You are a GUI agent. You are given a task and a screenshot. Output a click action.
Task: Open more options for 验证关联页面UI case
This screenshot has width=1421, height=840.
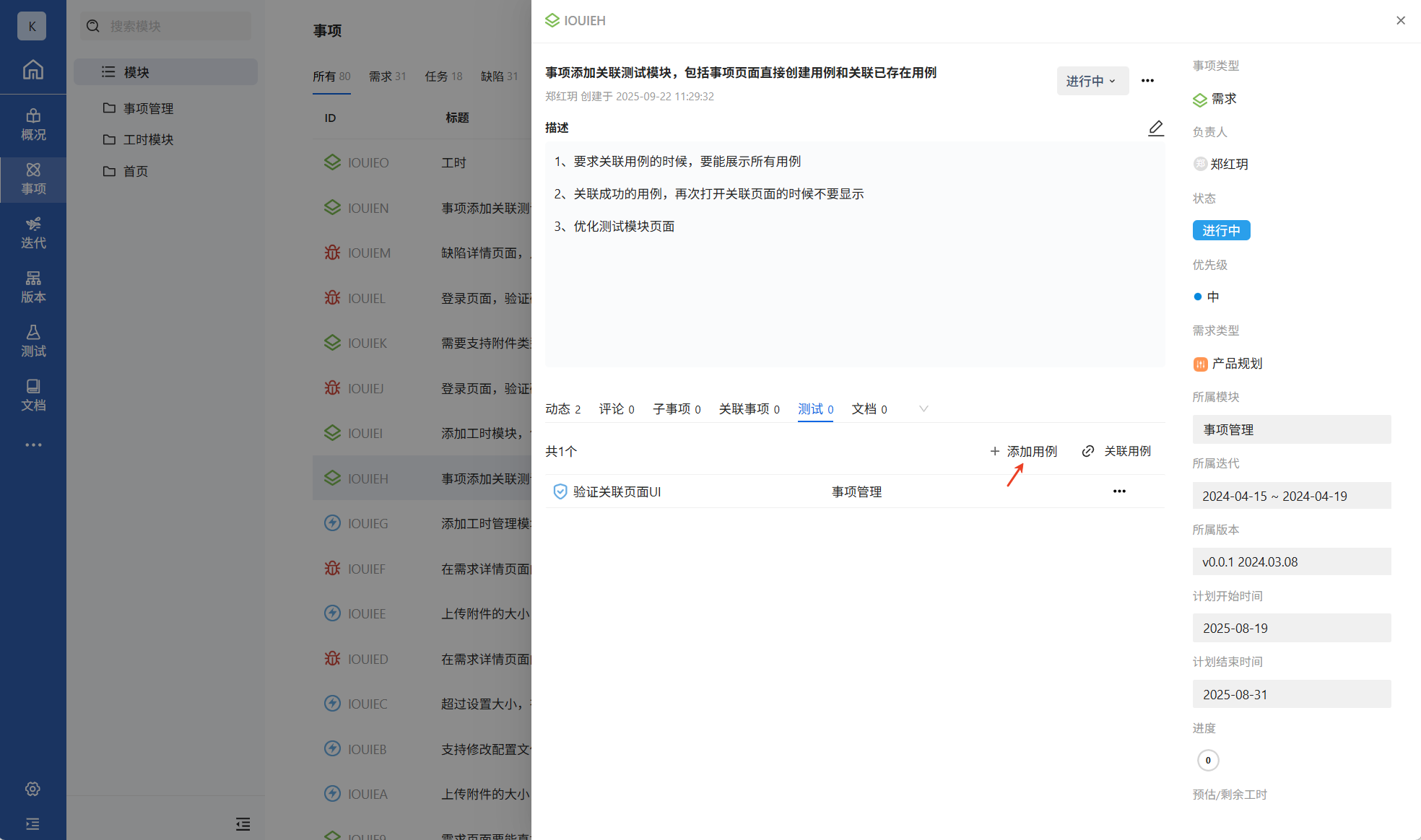click(x=1118, y=491)
